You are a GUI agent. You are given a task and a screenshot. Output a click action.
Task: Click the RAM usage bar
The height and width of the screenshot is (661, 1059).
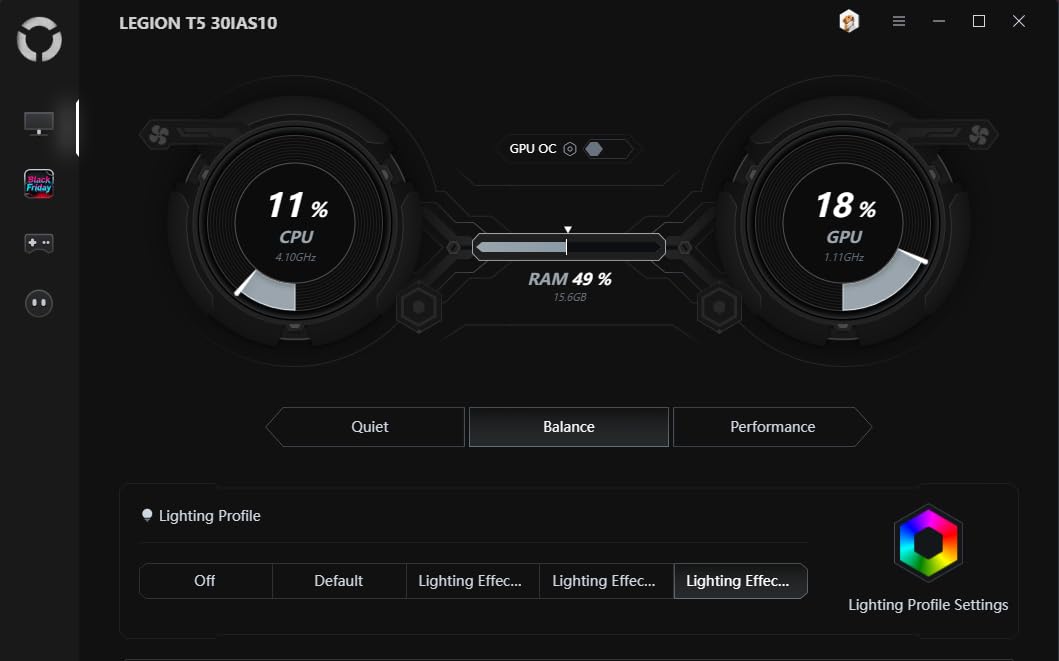pos(568,247)
